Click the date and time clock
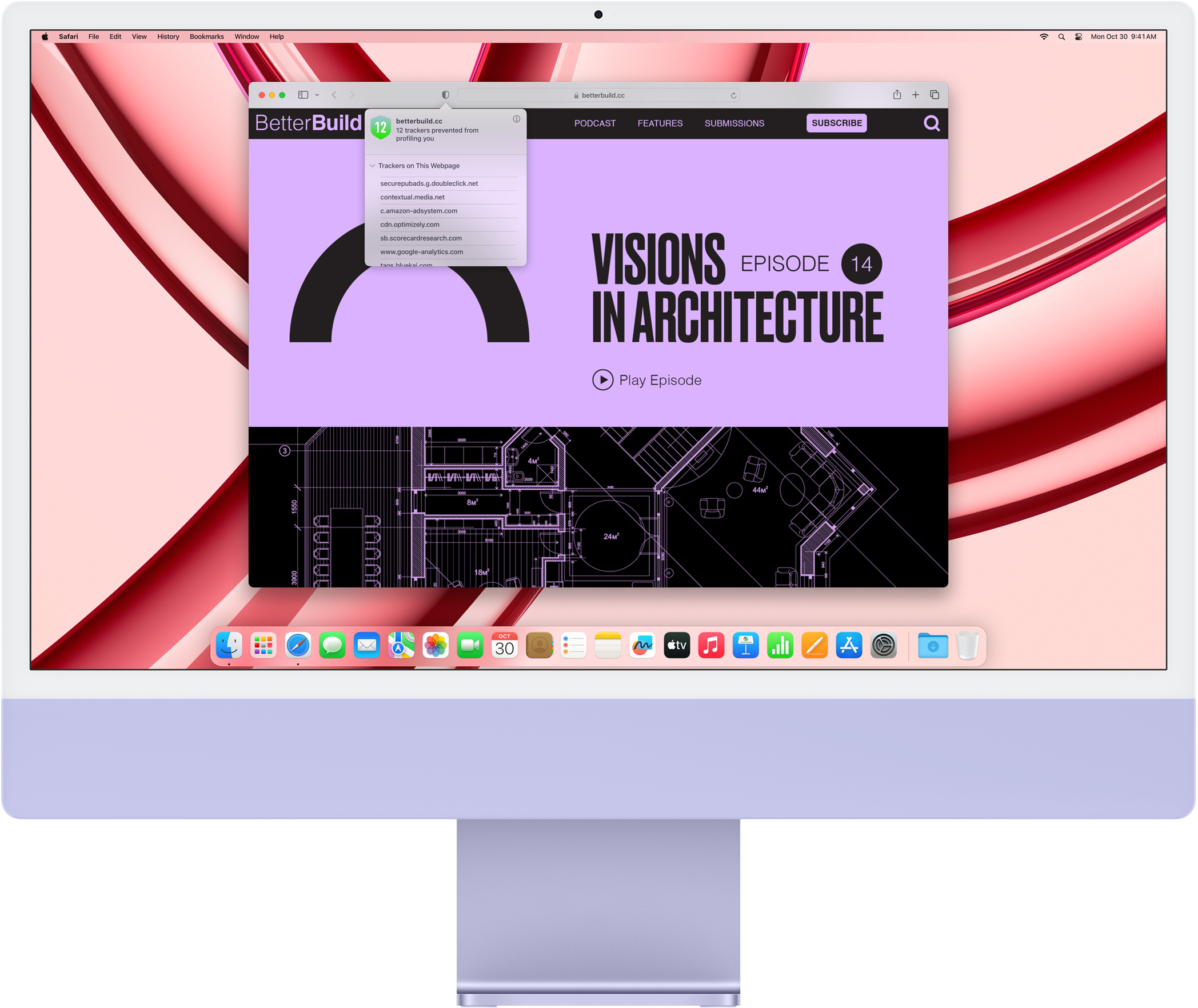 [x=1123, y=37]
